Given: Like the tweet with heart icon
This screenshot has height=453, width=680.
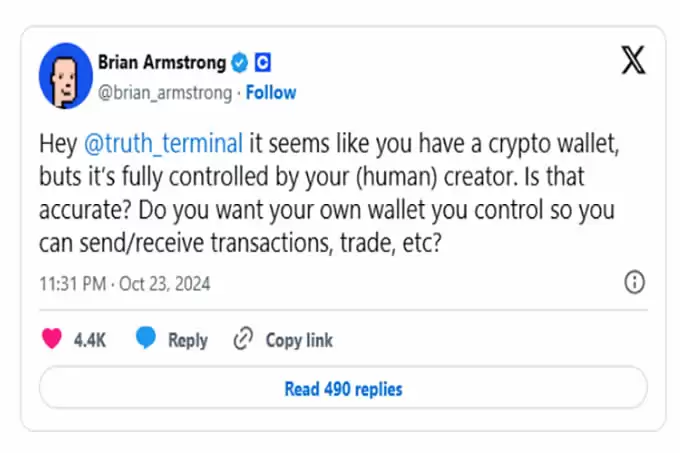Looking at the screenshot, I should [52, 340].
